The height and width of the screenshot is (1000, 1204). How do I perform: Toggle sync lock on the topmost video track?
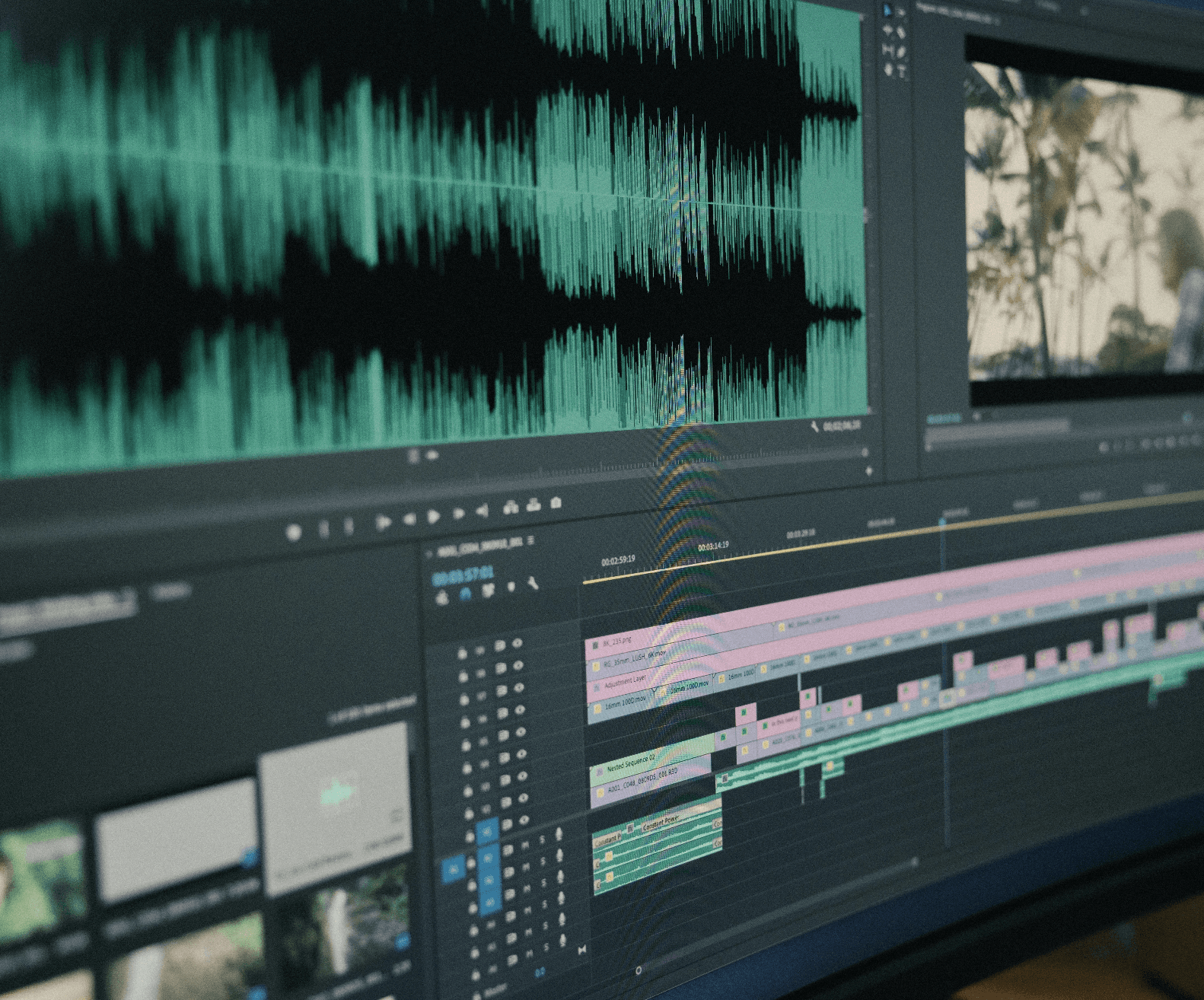(500, 646)
